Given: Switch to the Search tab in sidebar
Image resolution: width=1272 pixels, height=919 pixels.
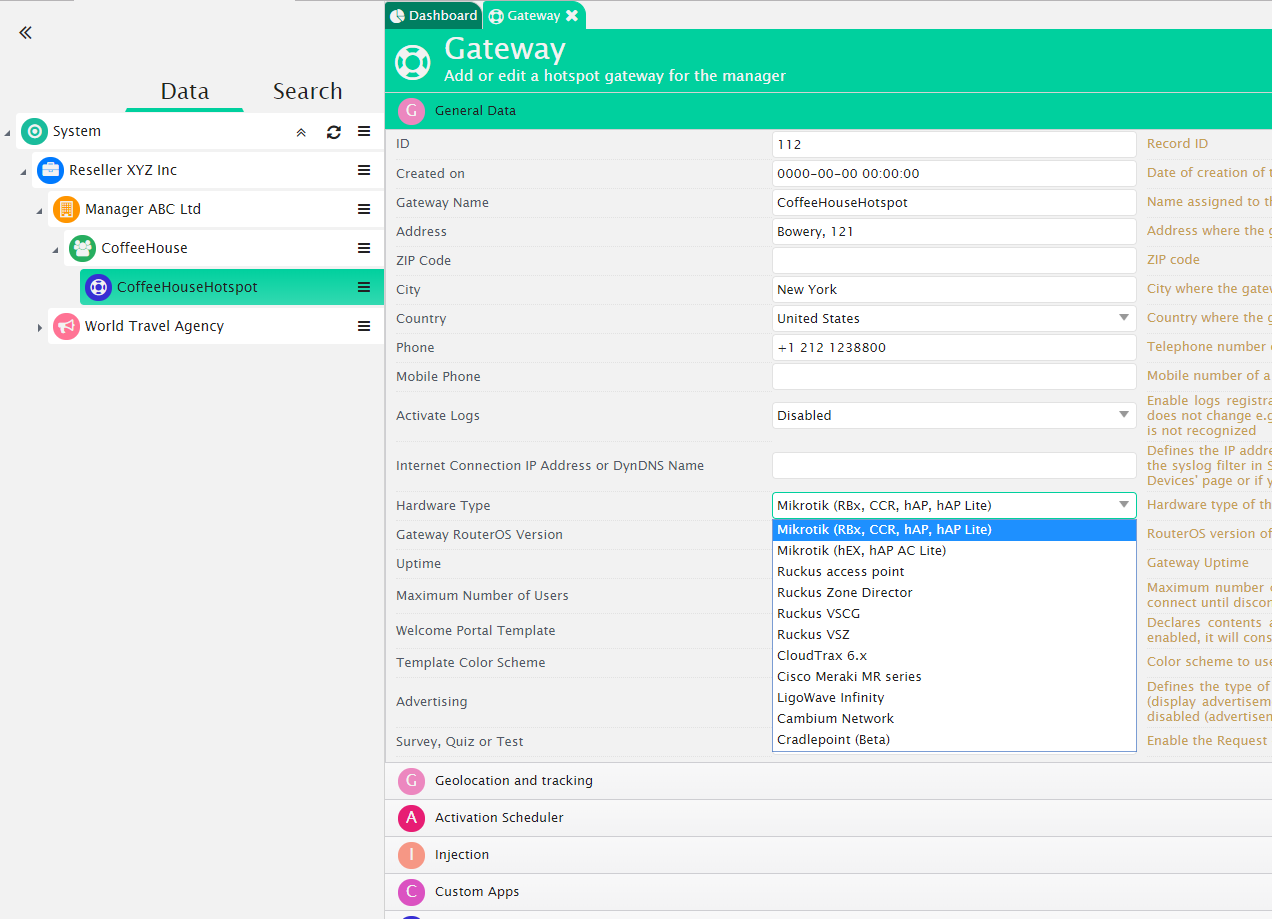Looking at the screenshot, I should [x=307, y=91].
